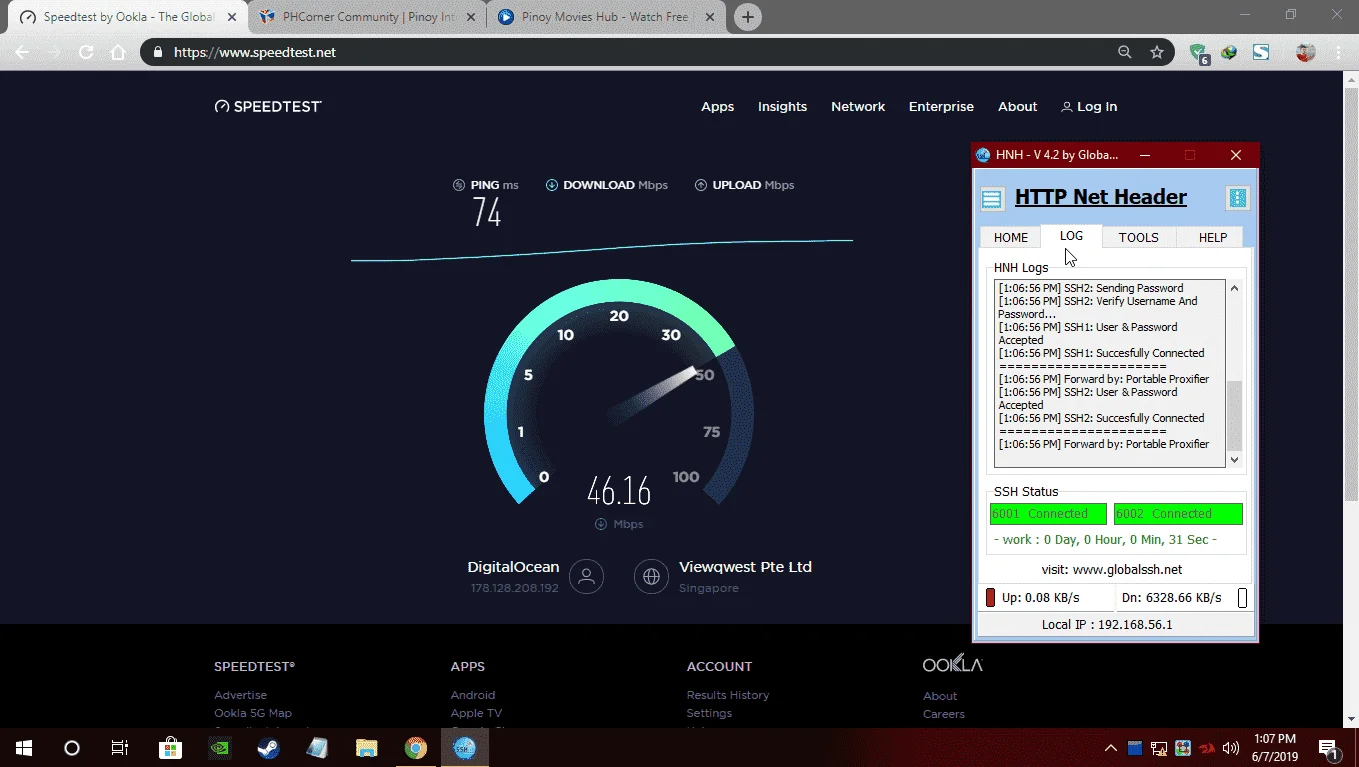Open Nvidia app in the taskbar

pyautogui.click(x=219, y=748)
